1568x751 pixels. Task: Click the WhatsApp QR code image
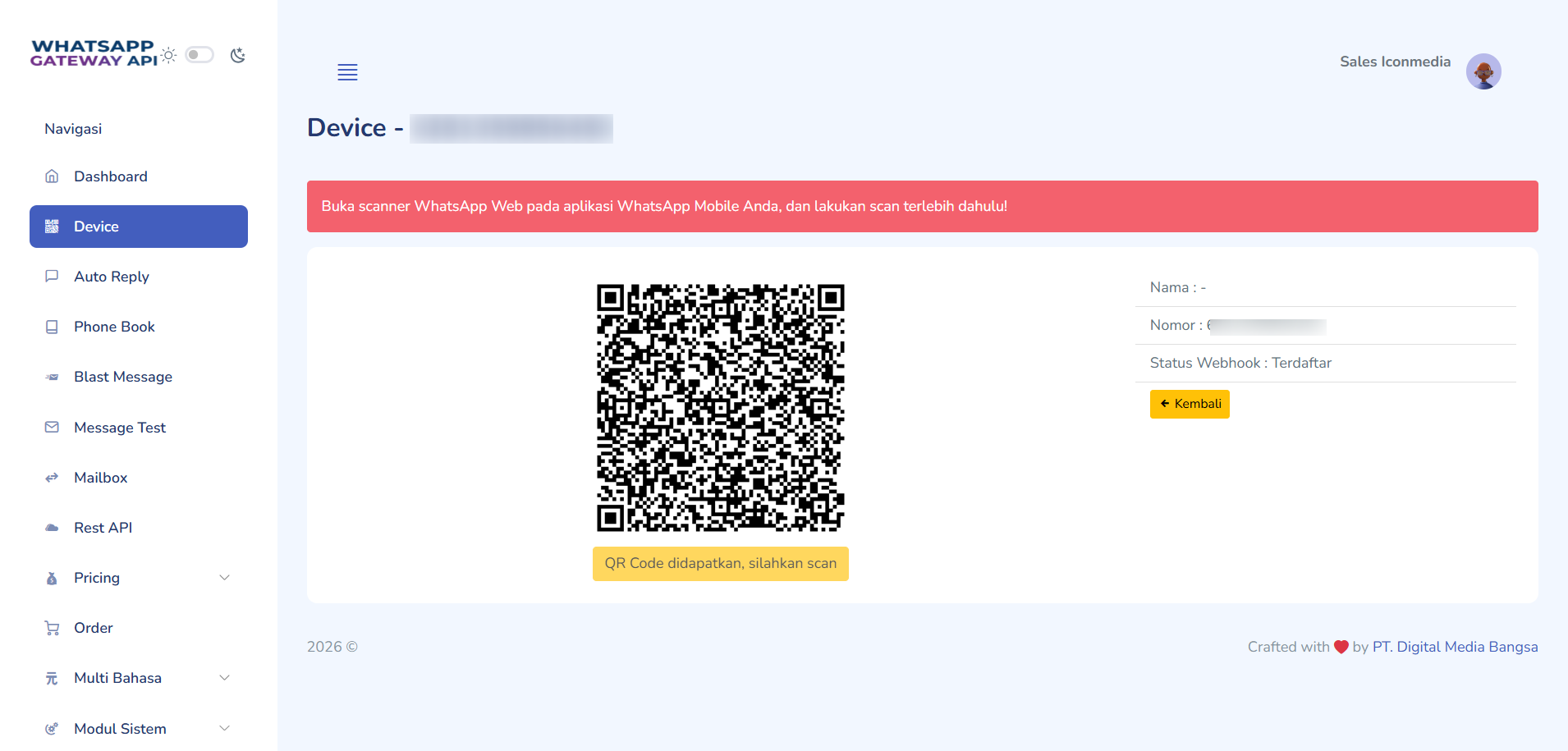721,408
